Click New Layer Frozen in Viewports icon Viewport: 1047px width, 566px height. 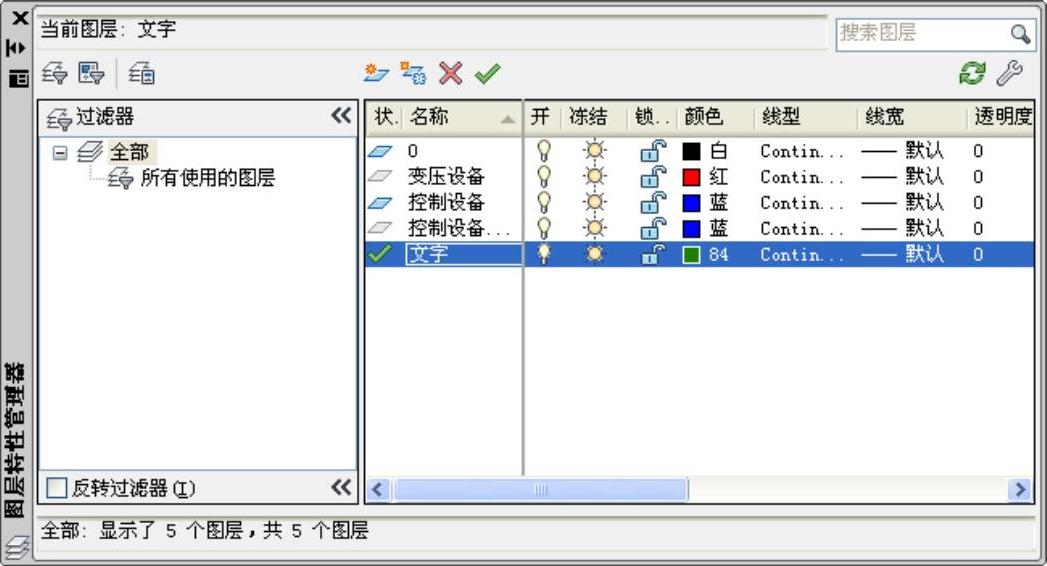point(413,73)
